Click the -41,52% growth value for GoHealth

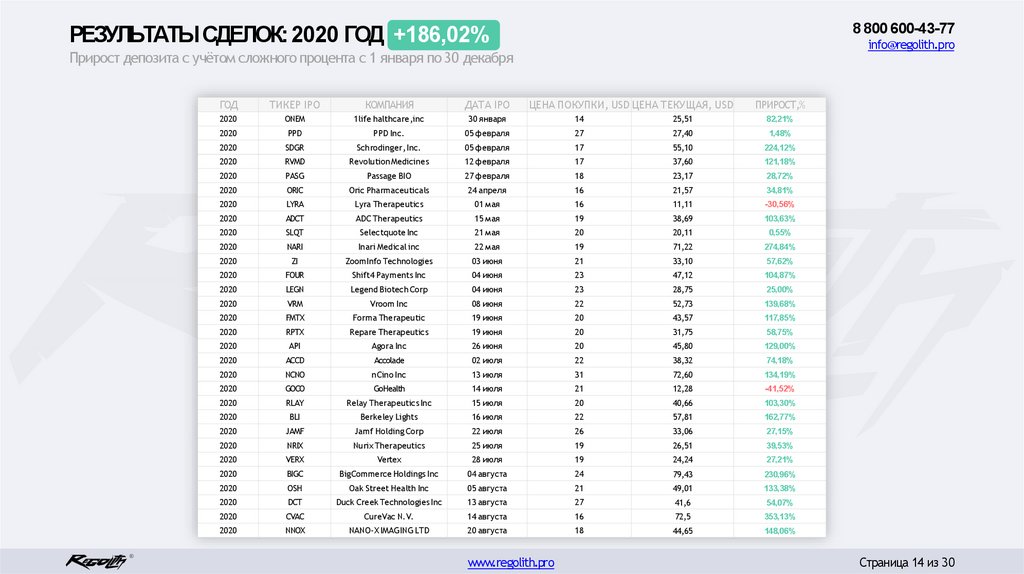(x=780, y=389)
